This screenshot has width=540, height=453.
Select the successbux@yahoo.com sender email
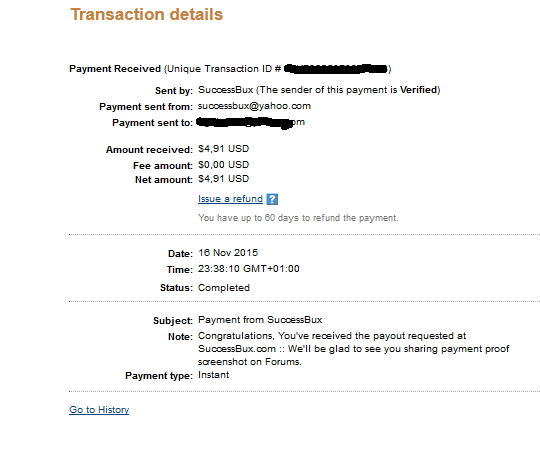pos(255,106)
